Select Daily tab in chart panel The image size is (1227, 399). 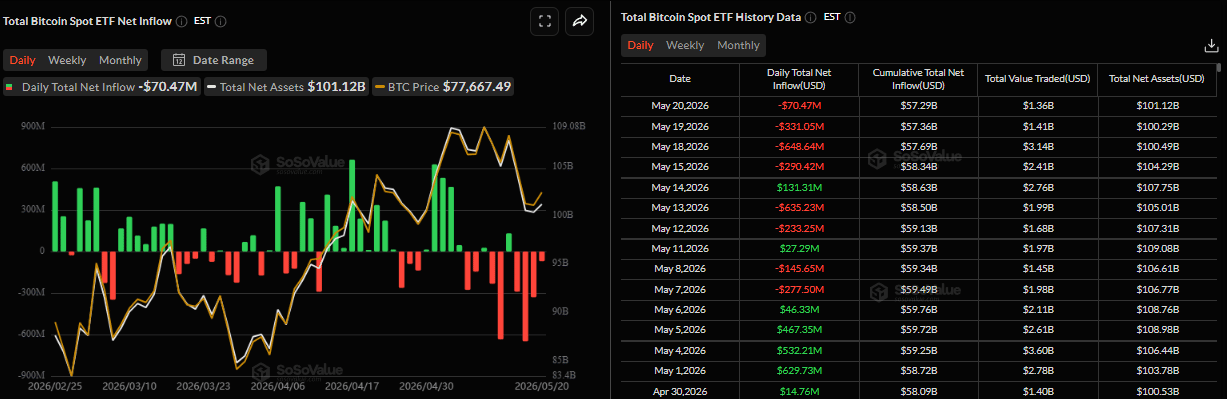click(23, 60)
